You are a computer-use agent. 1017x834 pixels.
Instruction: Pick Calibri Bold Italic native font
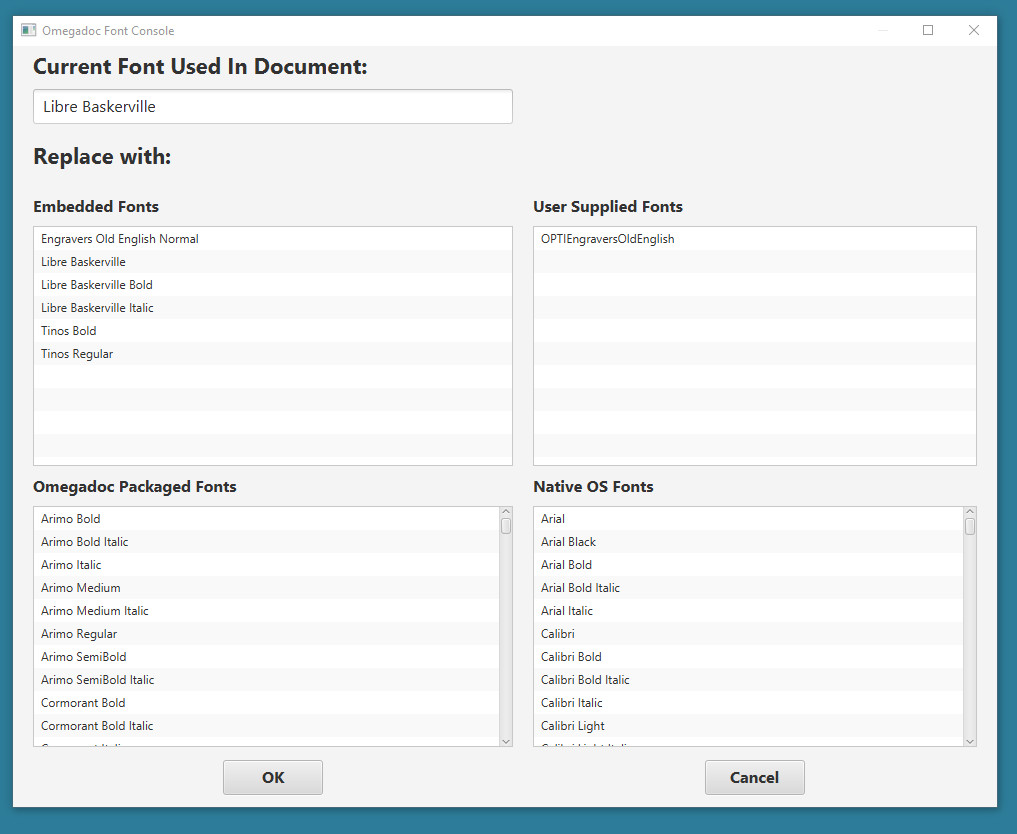749,680
